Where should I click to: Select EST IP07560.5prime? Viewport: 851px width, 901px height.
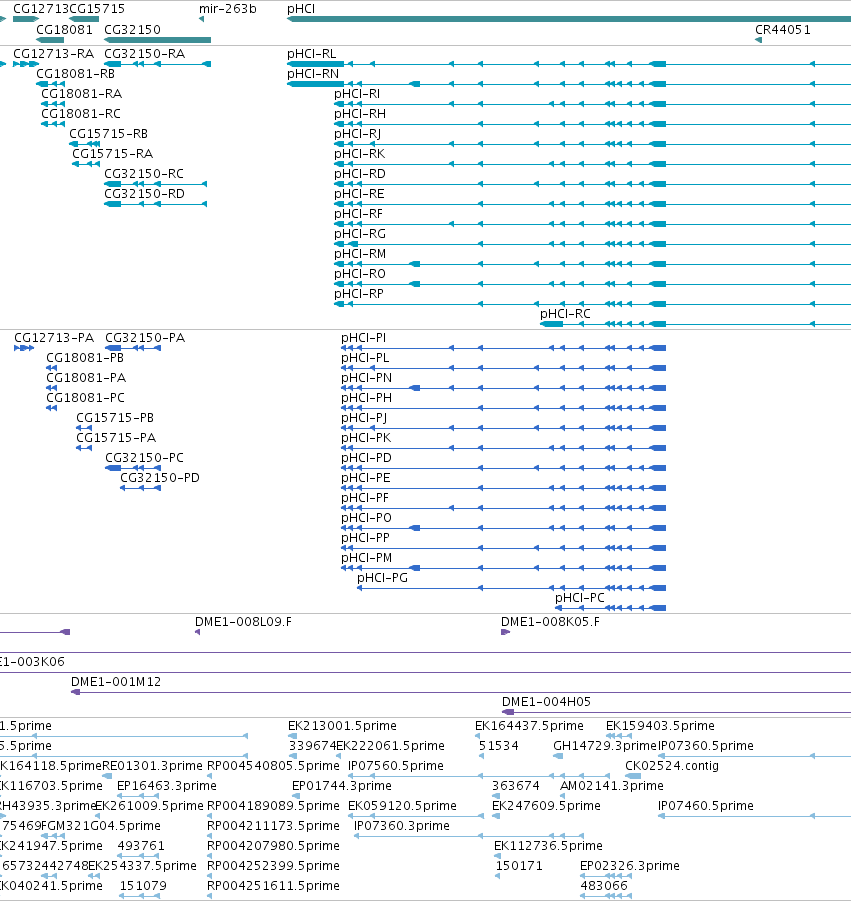[x=396, y=766]
